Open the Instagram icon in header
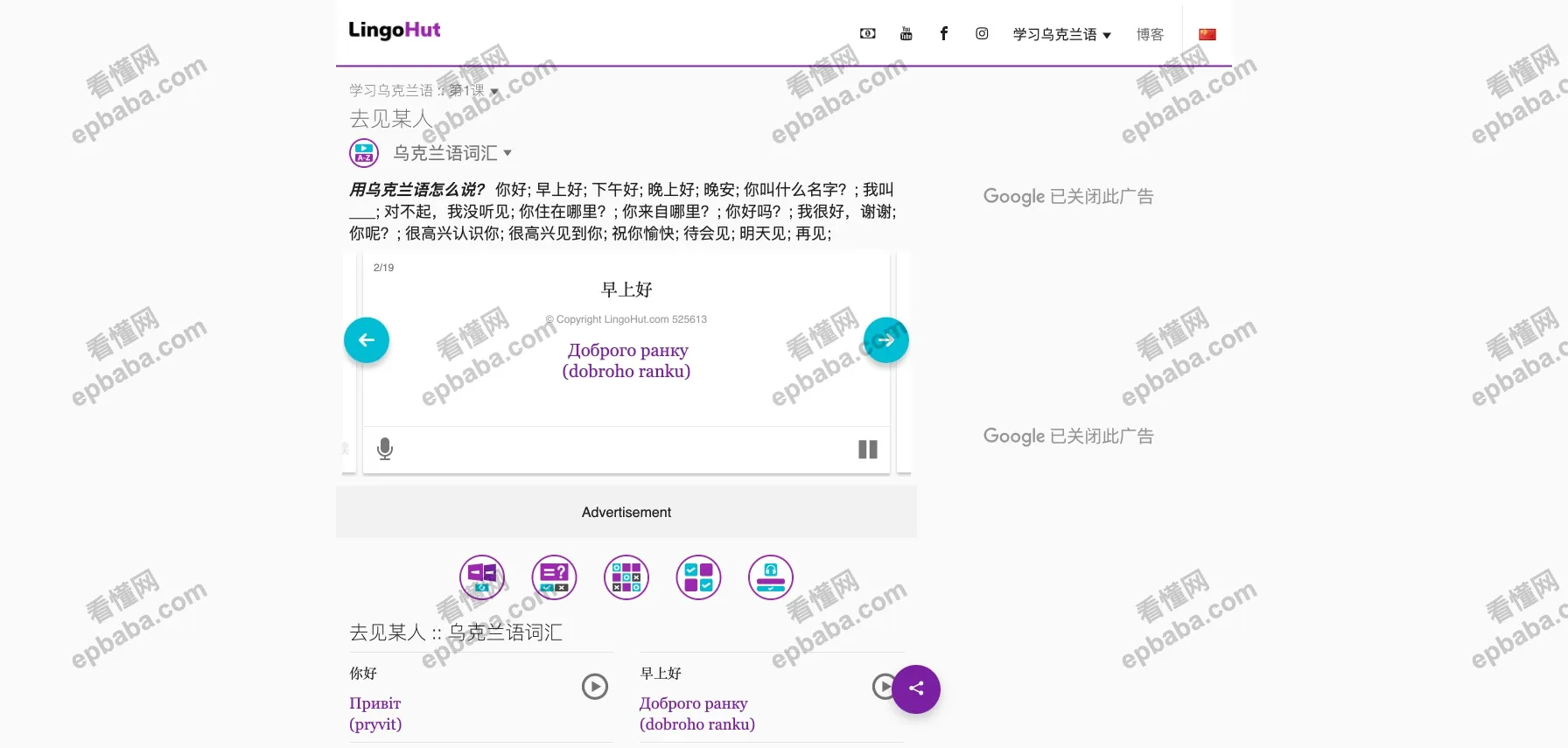 pyautogui.click(x=982, y=33)
